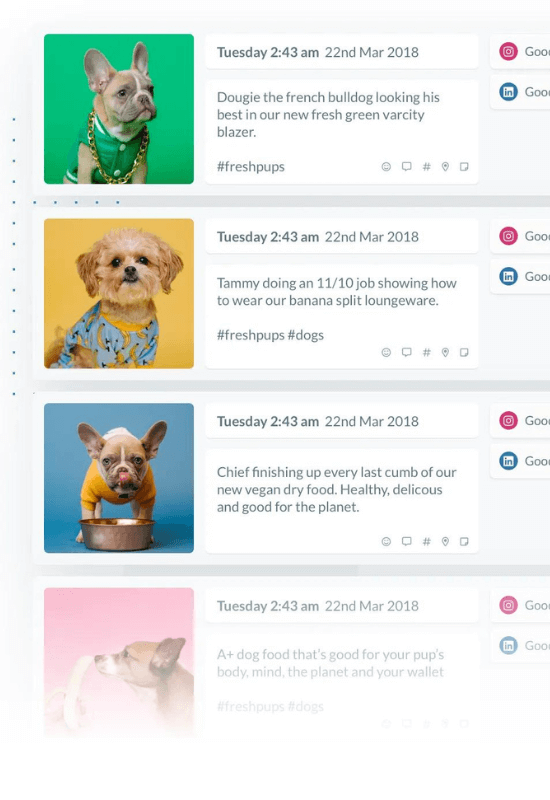Screen dimensions: 550x800
Task: Open the blue background bulldog thumbnail
Action: pyautogui.click(x=119, y=478)
